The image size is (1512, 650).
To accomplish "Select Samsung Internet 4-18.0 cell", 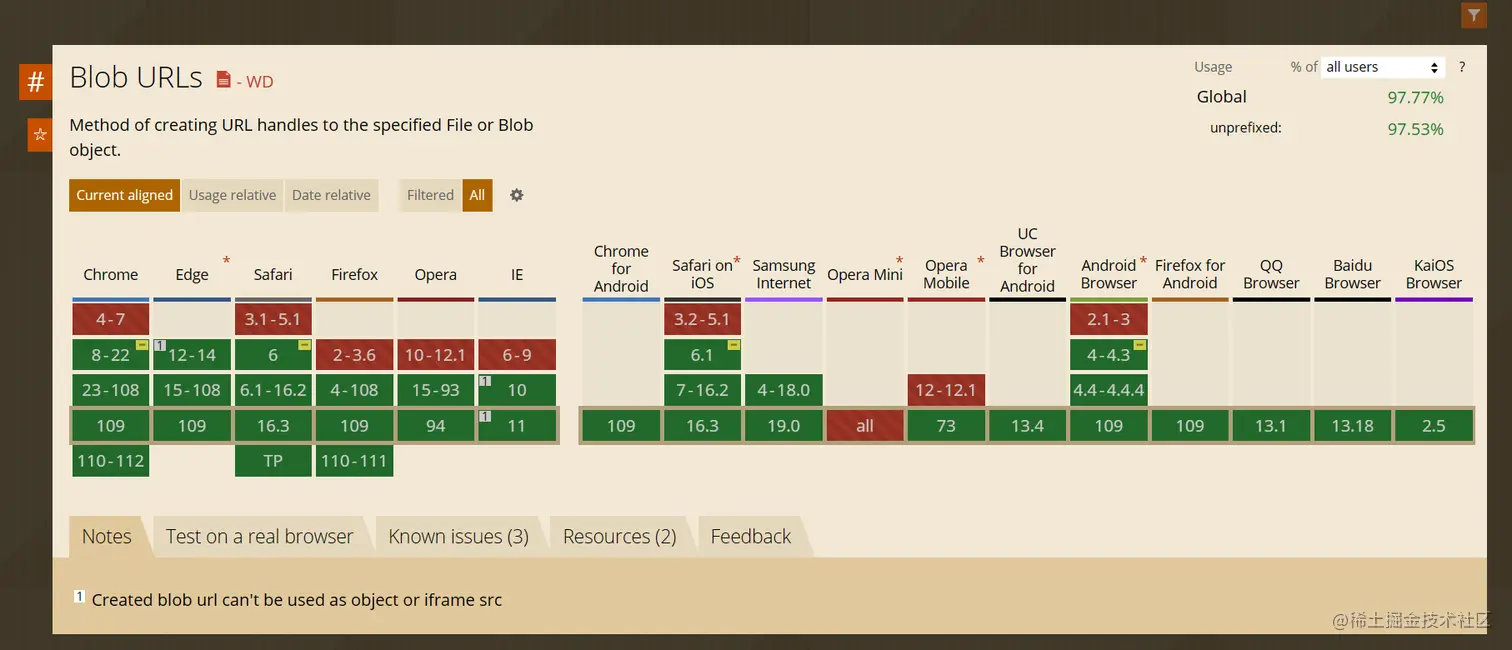I will (784, 390).
